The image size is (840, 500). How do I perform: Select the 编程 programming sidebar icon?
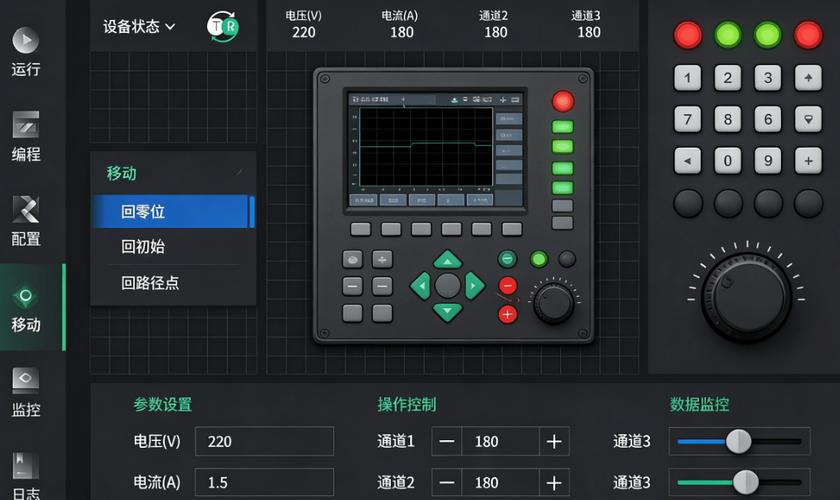click(x=26, y=137)
